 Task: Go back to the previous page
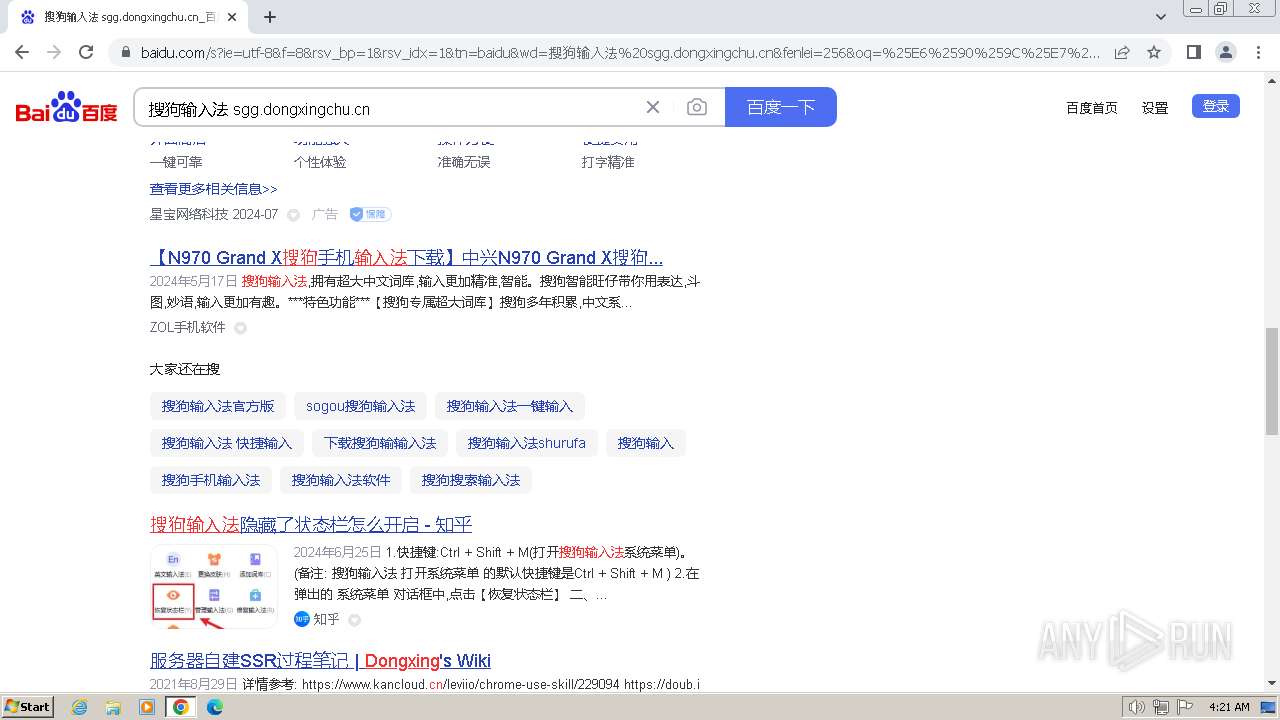22,52
